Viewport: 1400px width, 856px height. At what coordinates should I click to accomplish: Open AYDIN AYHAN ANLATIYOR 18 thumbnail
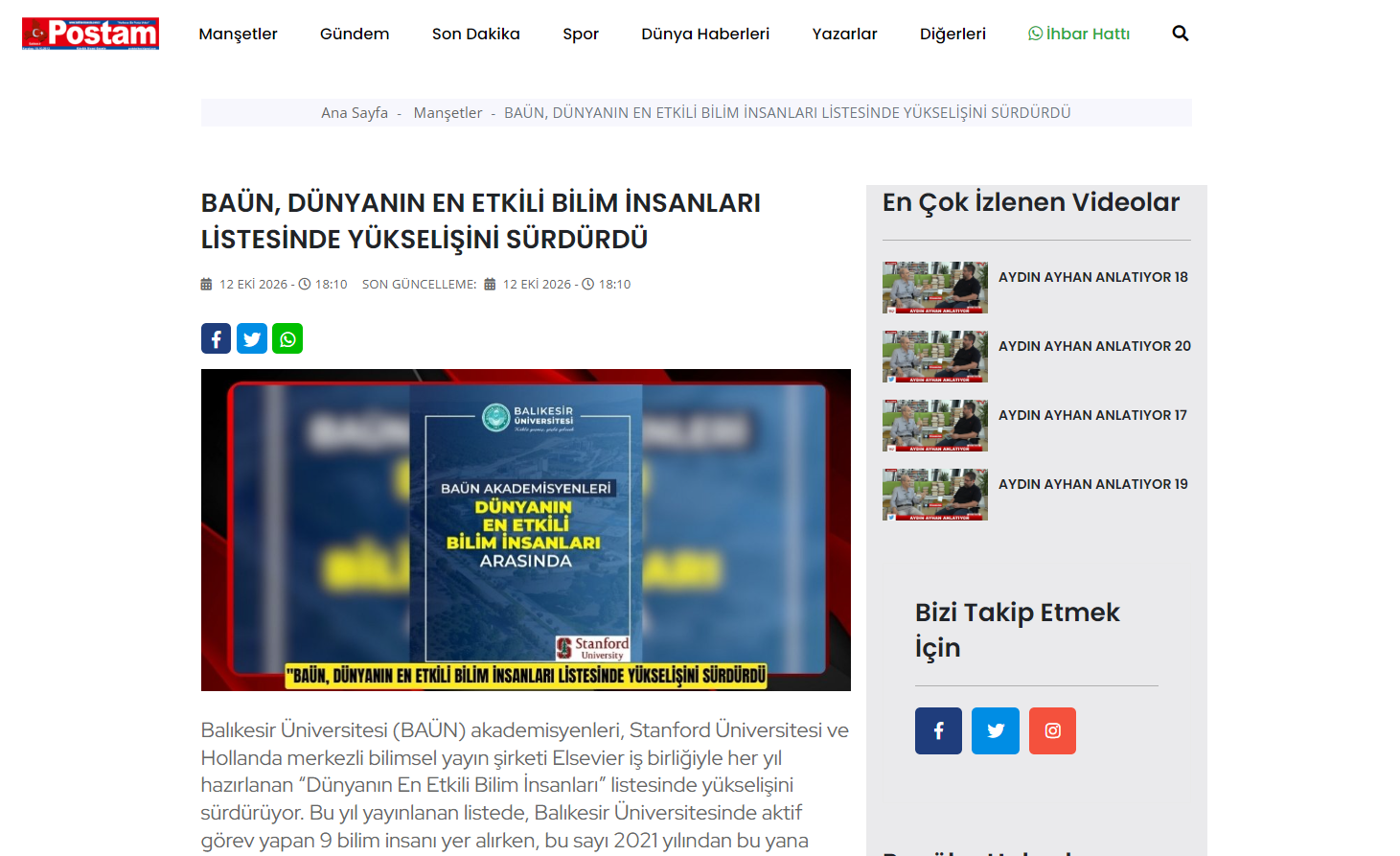(935, 288)
